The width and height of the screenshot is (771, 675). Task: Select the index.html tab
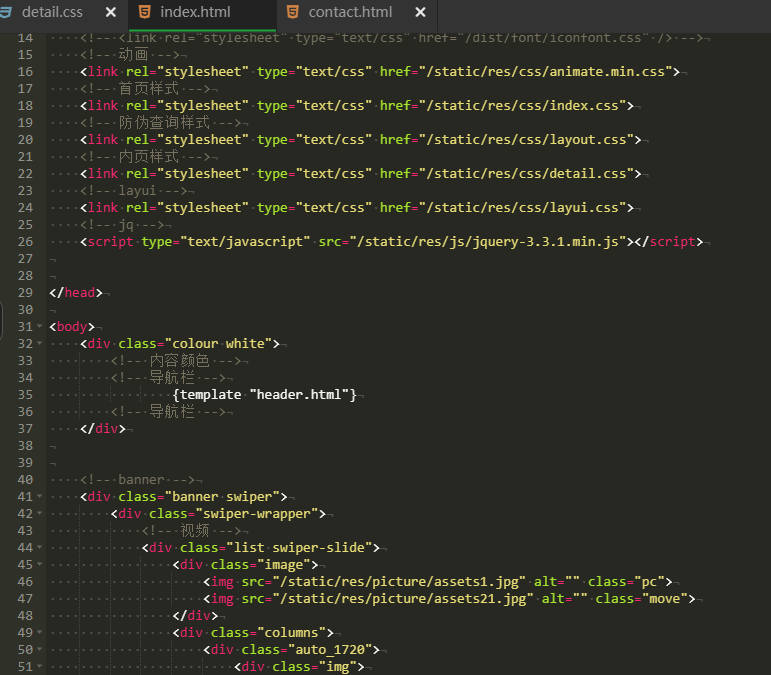[x=195, y=12]
